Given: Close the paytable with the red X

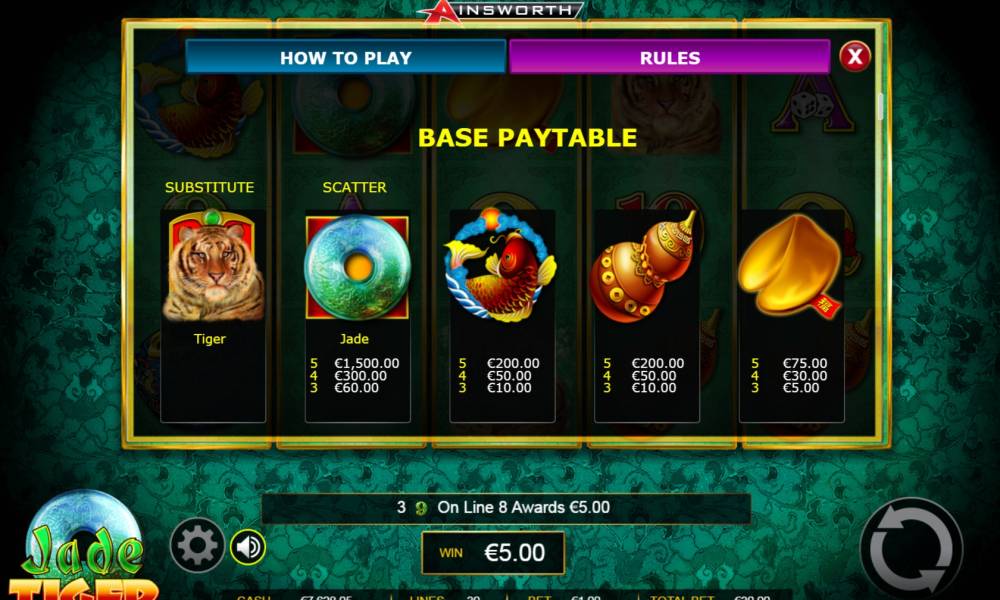Looking at the screenshot, I should [x=855, y=57].
